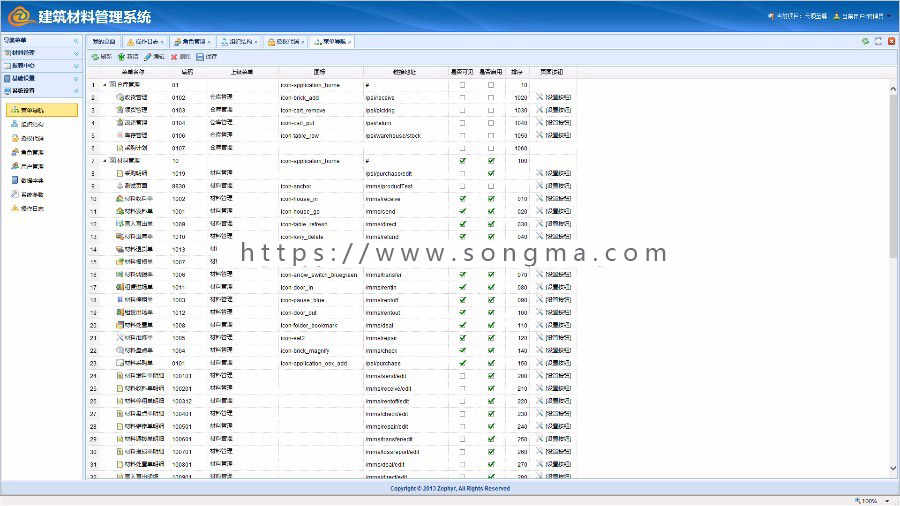
Task: Click the 数据字典 icon in left sidebar
Action: tap(15, 180)
